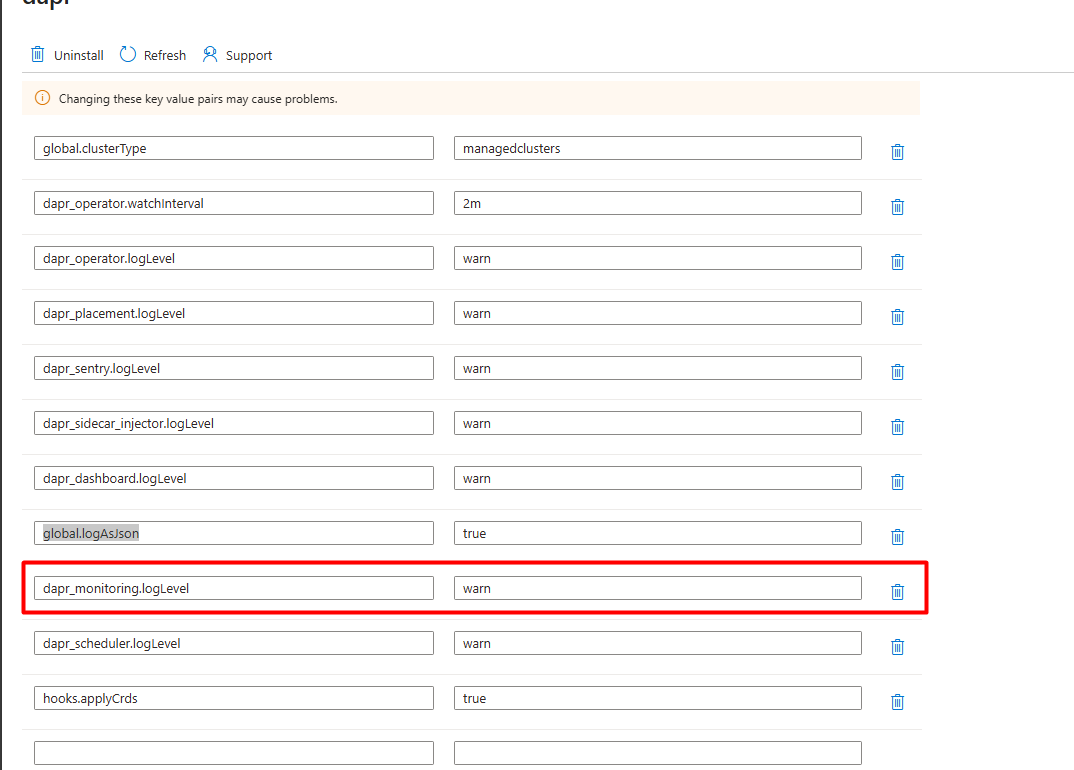
Task: Click the dapr_sidecar_injector.logLevel key field
Action: tap(233, 422)
